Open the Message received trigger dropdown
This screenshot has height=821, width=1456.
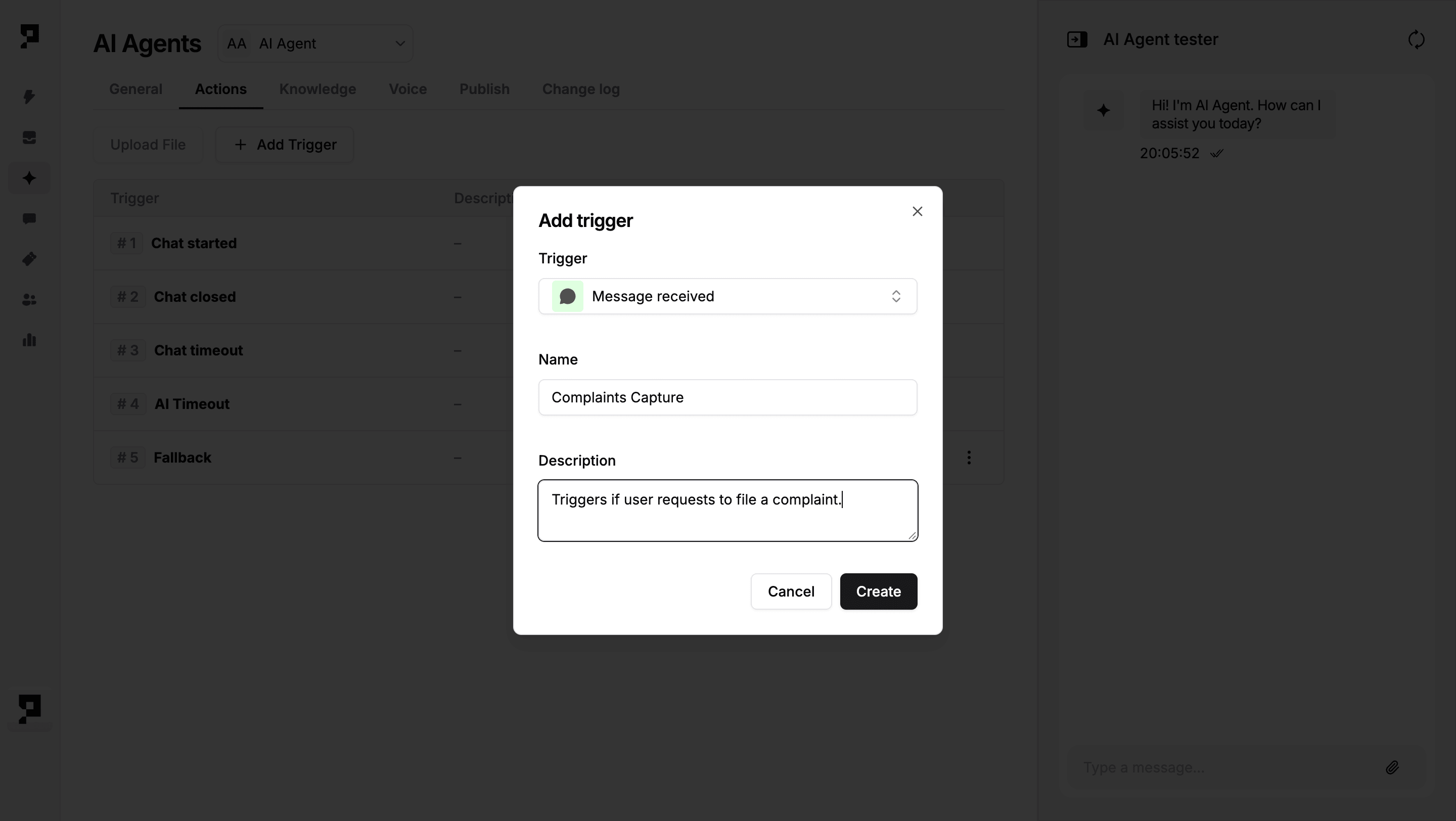tap(727, 296)
